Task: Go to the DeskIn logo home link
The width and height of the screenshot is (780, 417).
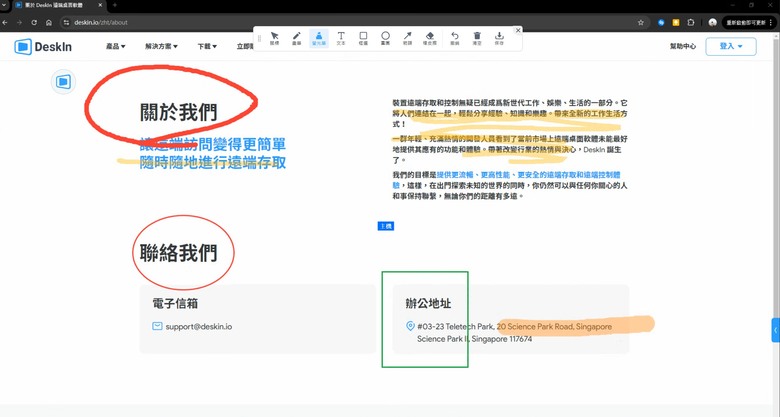Action: click(43, 46)
